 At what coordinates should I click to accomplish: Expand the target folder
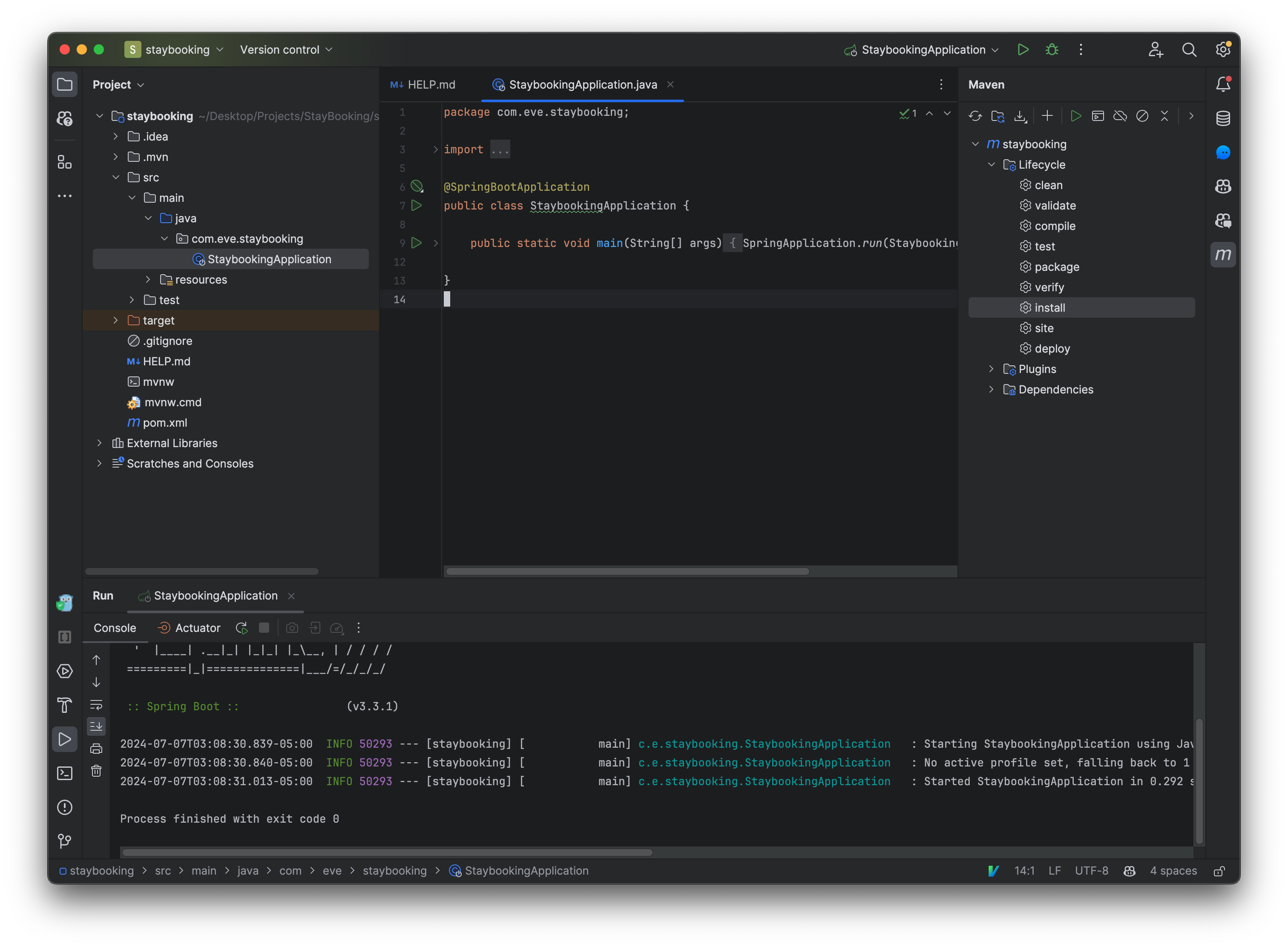pos(115,321)
